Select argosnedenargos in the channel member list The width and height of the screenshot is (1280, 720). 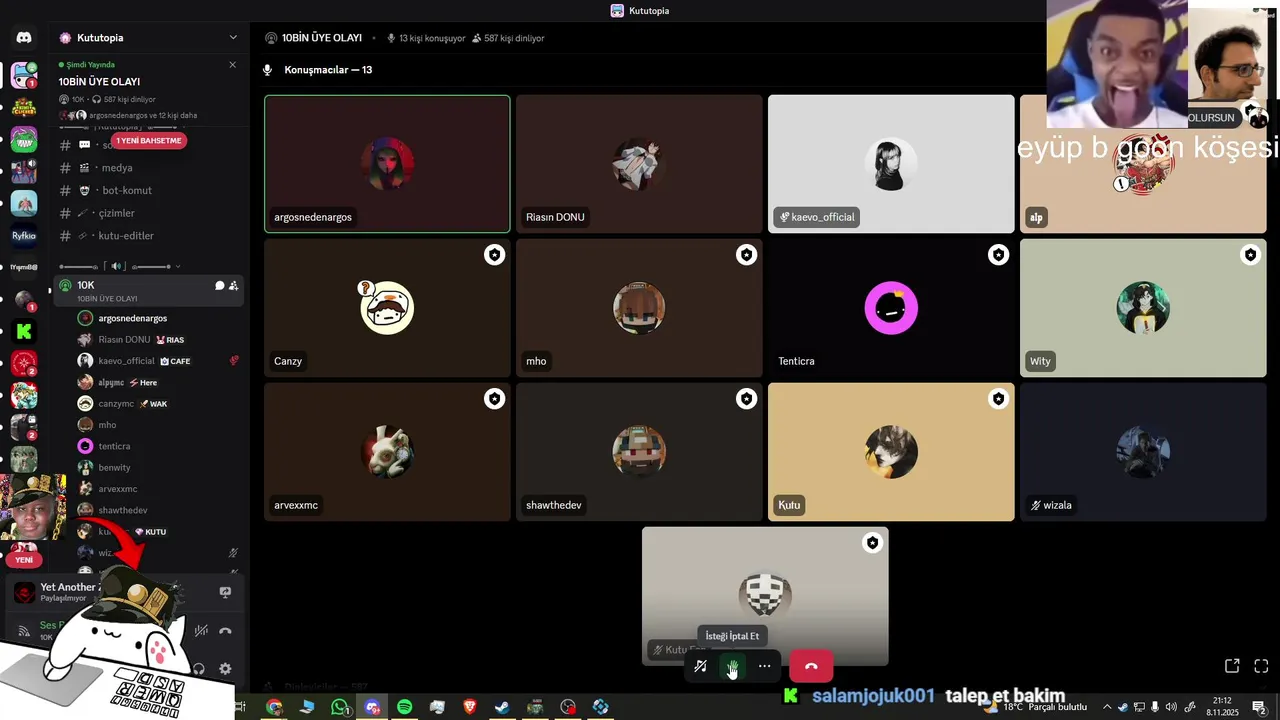pyautogui.click(x=158, y=318)
